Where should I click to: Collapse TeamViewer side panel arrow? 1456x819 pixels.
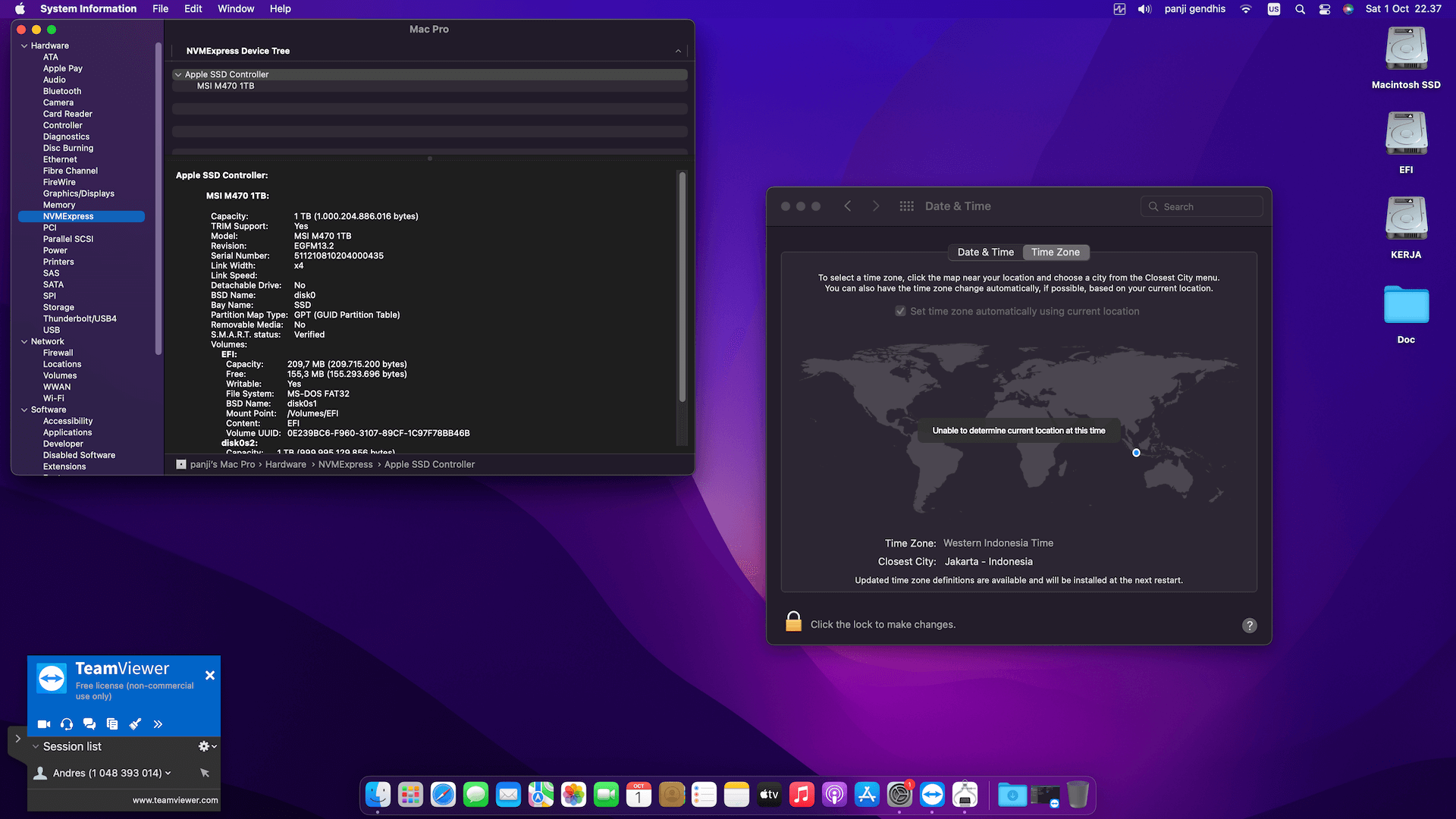[x=17, y=739]
